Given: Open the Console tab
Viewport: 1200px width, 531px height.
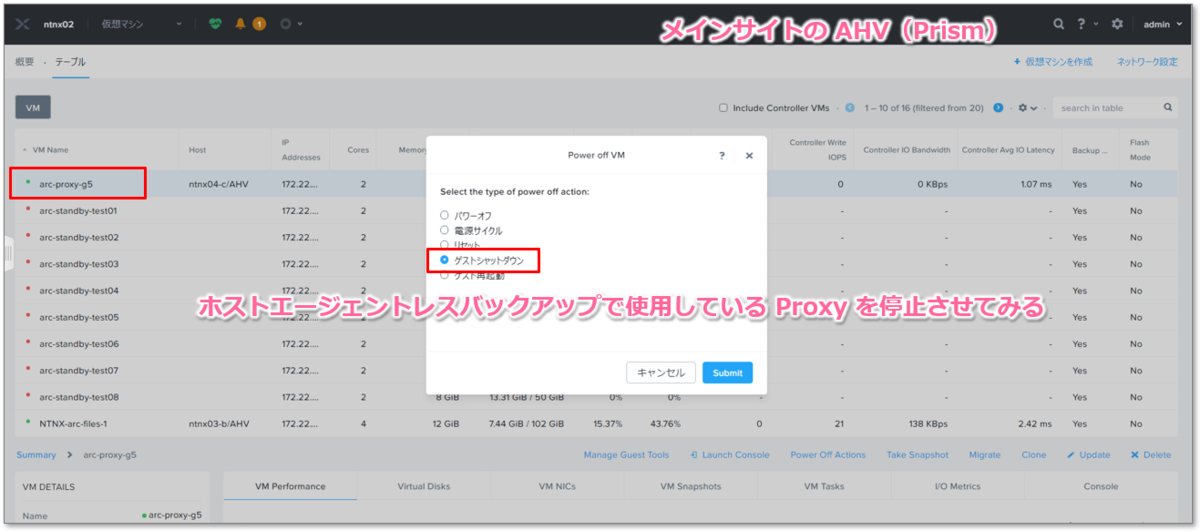Looking at the screenshot, I should 1101,487.
